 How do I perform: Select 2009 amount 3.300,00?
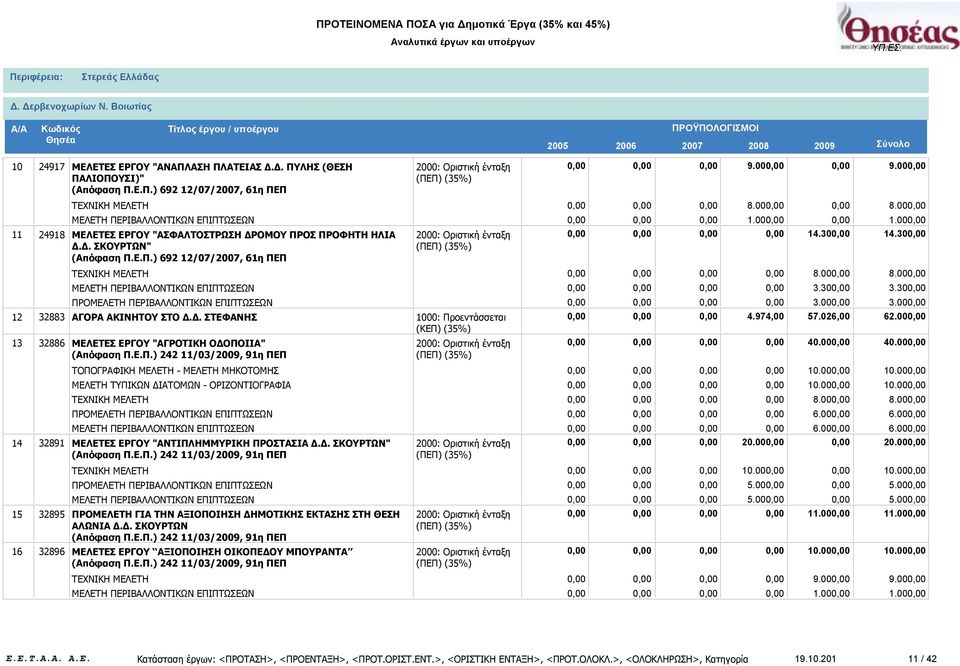[831, 288]
